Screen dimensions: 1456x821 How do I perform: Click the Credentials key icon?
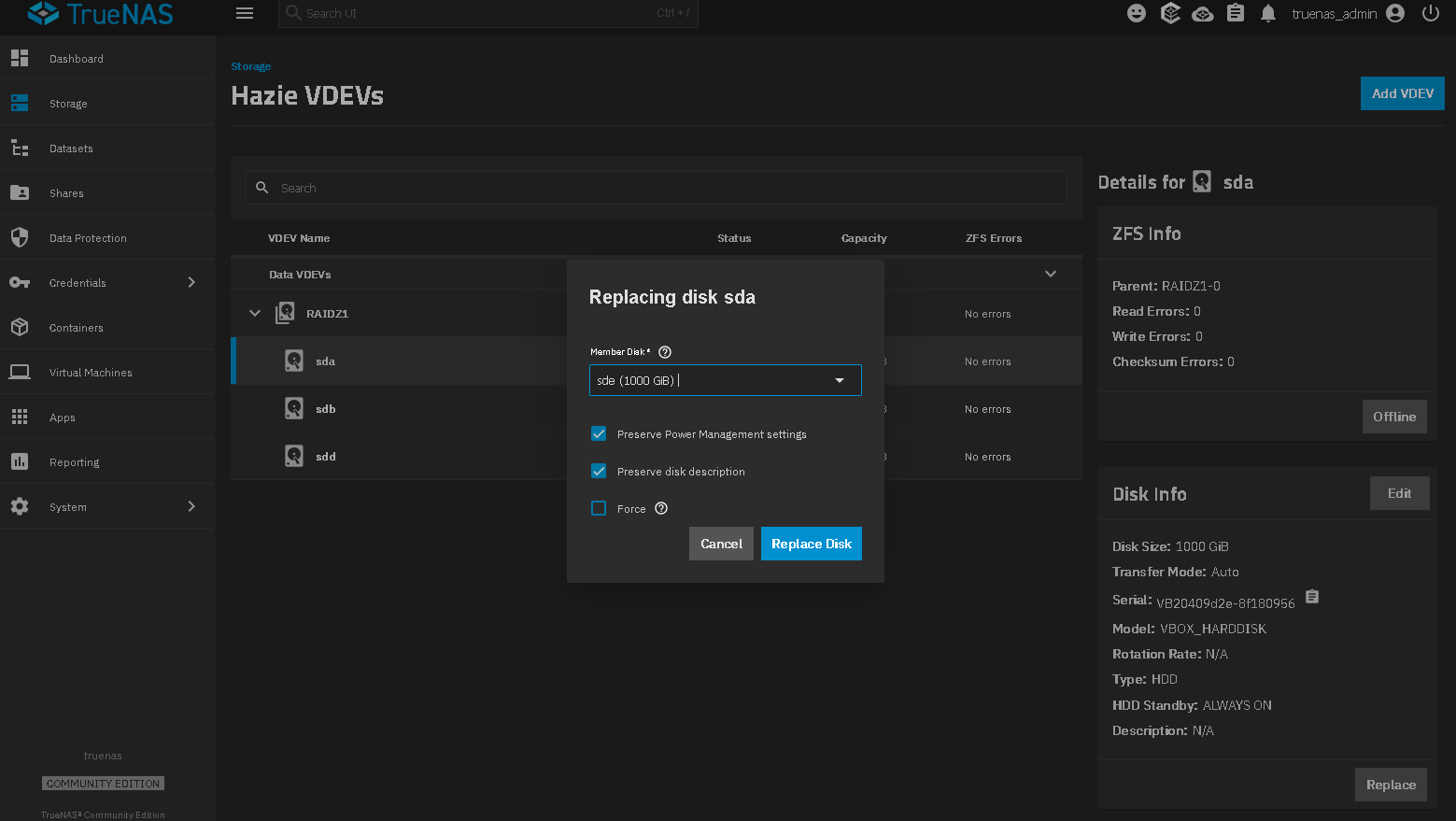pyautogui.click(x=20, y=282)
